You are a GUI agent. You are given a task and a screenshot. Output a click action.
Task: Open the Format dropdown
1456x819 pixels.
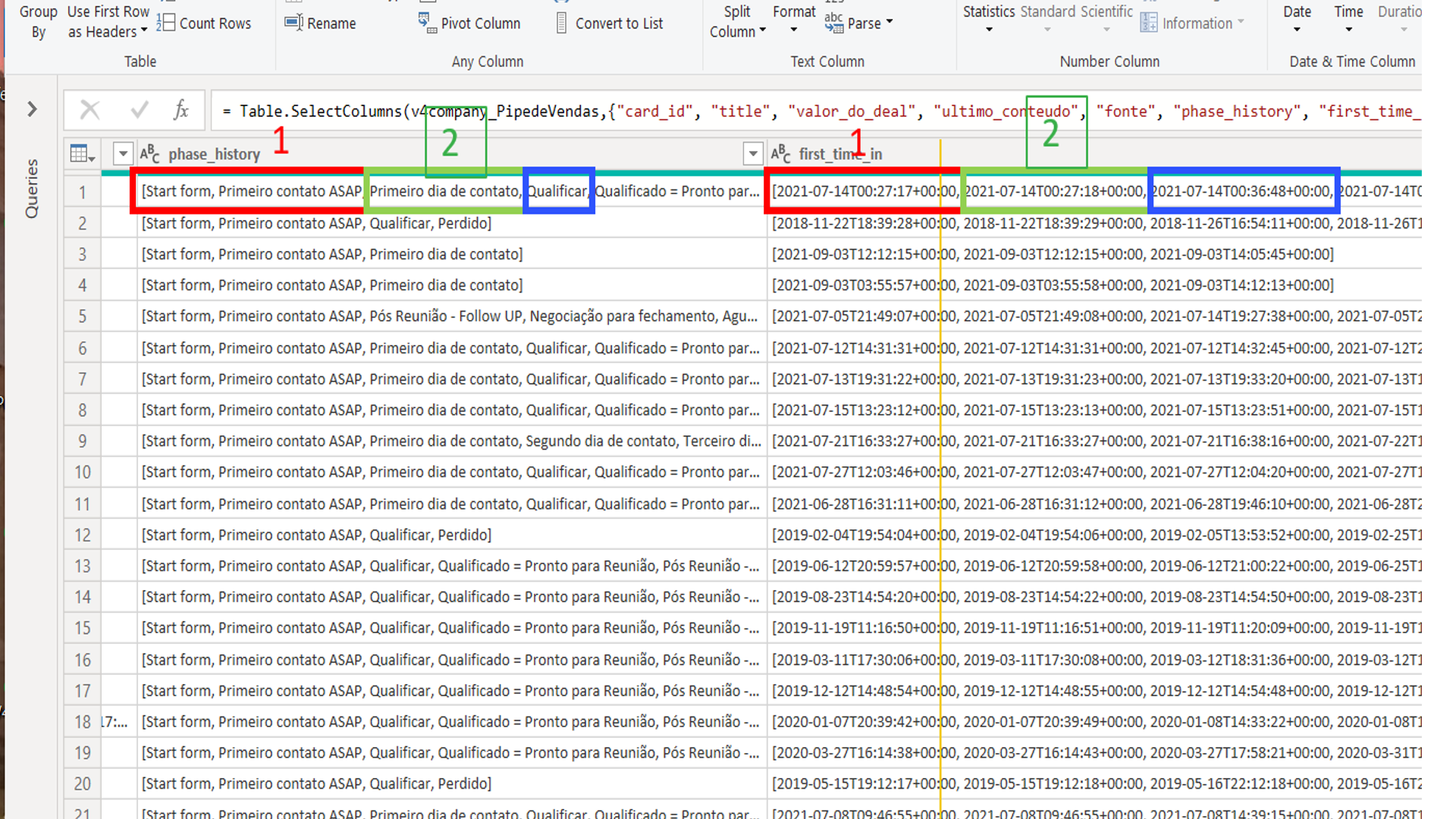point(794,20)
